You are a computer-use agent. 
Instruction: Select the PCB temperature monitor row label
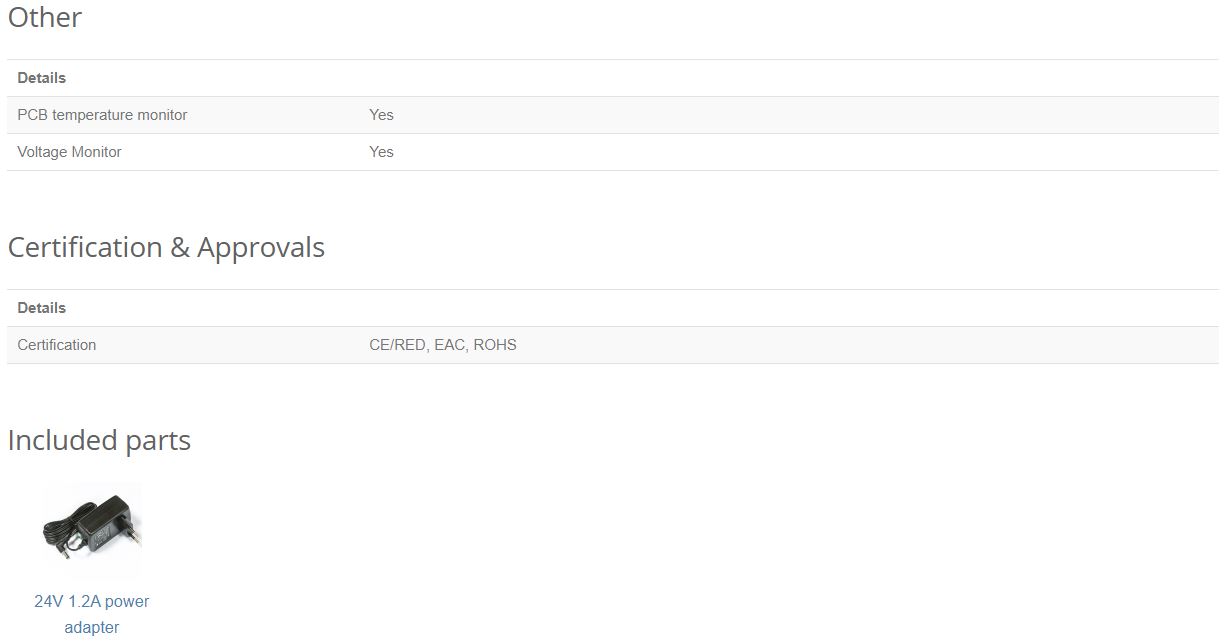pyautogui.click(x=102, y=115)
